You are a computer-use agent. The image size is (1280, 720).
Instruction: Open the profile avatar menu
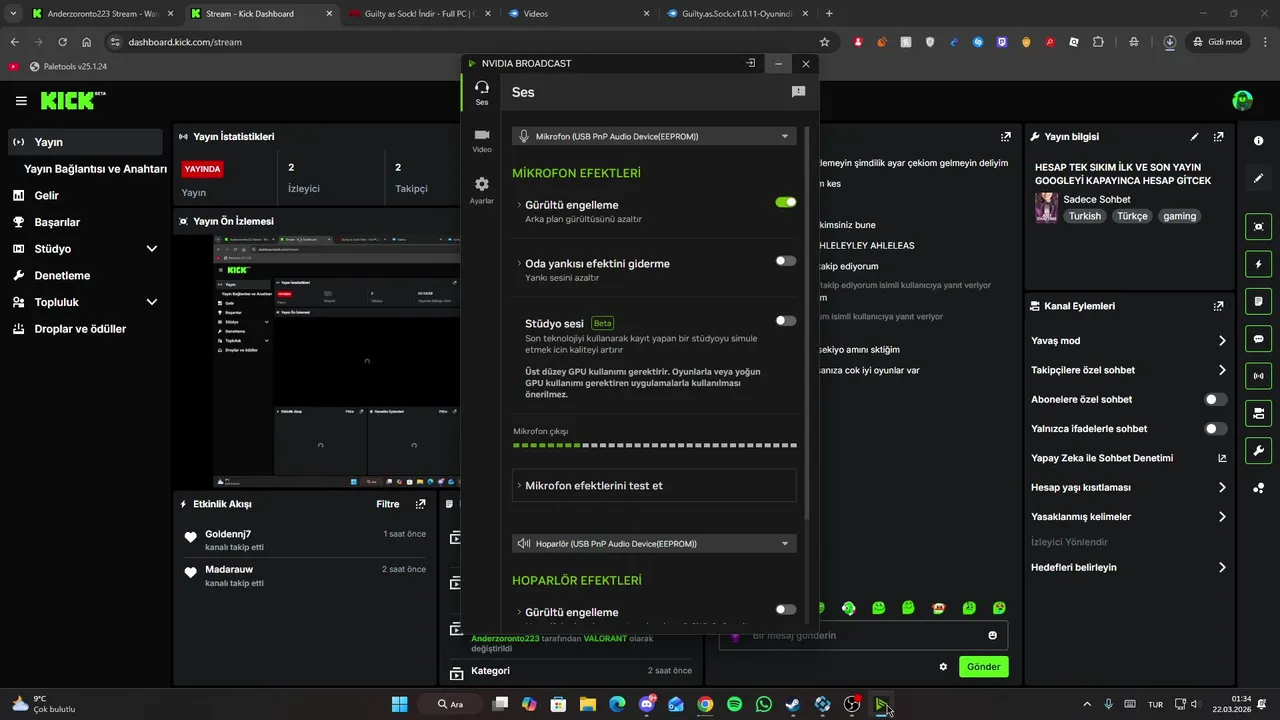pyautogui.click(x=1242, y=100)
